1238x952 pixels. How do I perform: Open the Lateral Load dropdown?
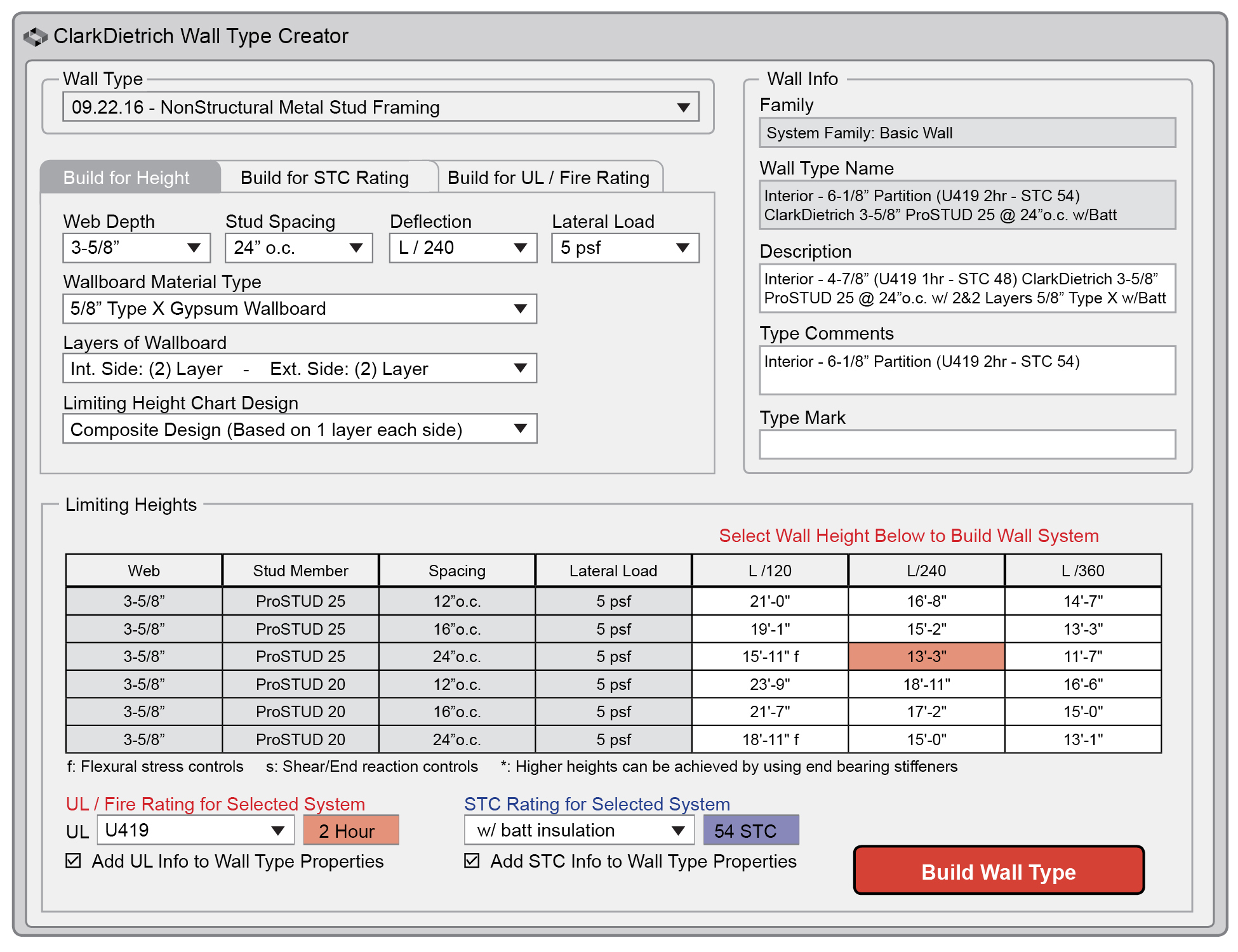click(625, 248)
